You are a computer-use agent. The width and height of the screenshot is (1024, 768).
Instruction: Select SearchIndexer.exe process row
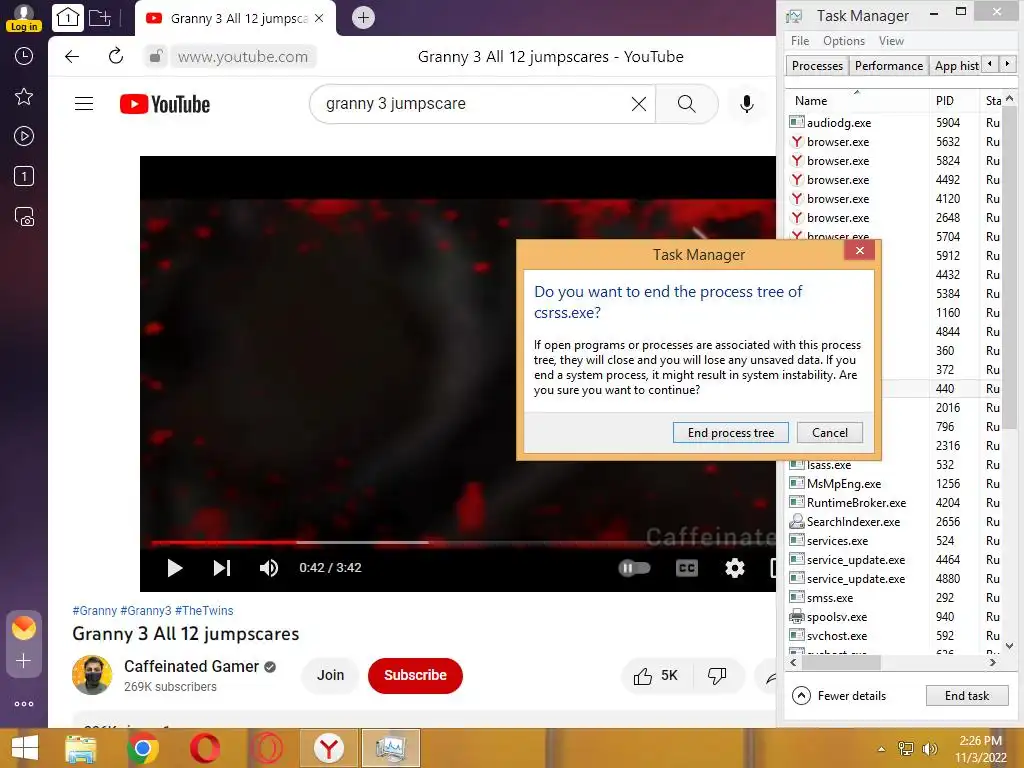(x=893, y=522)
